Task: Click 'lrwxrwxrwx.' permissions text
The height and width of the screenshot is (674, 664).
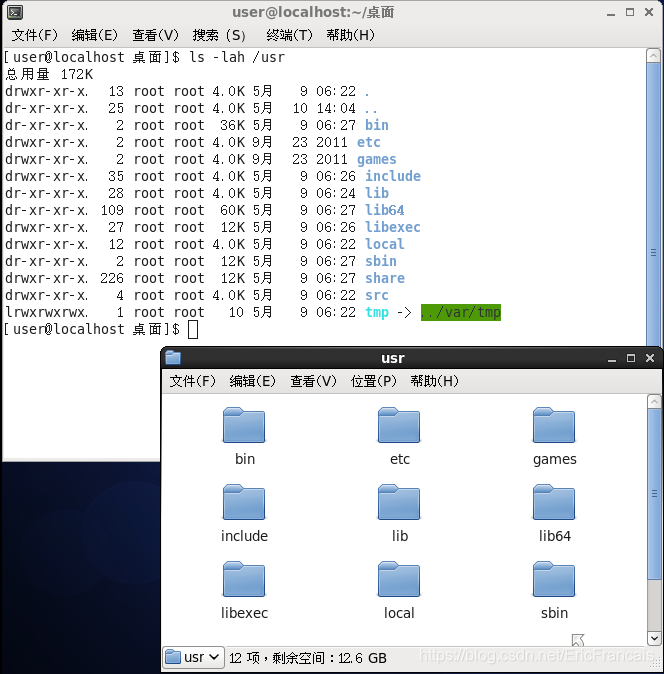Action: tap(46, 312)
